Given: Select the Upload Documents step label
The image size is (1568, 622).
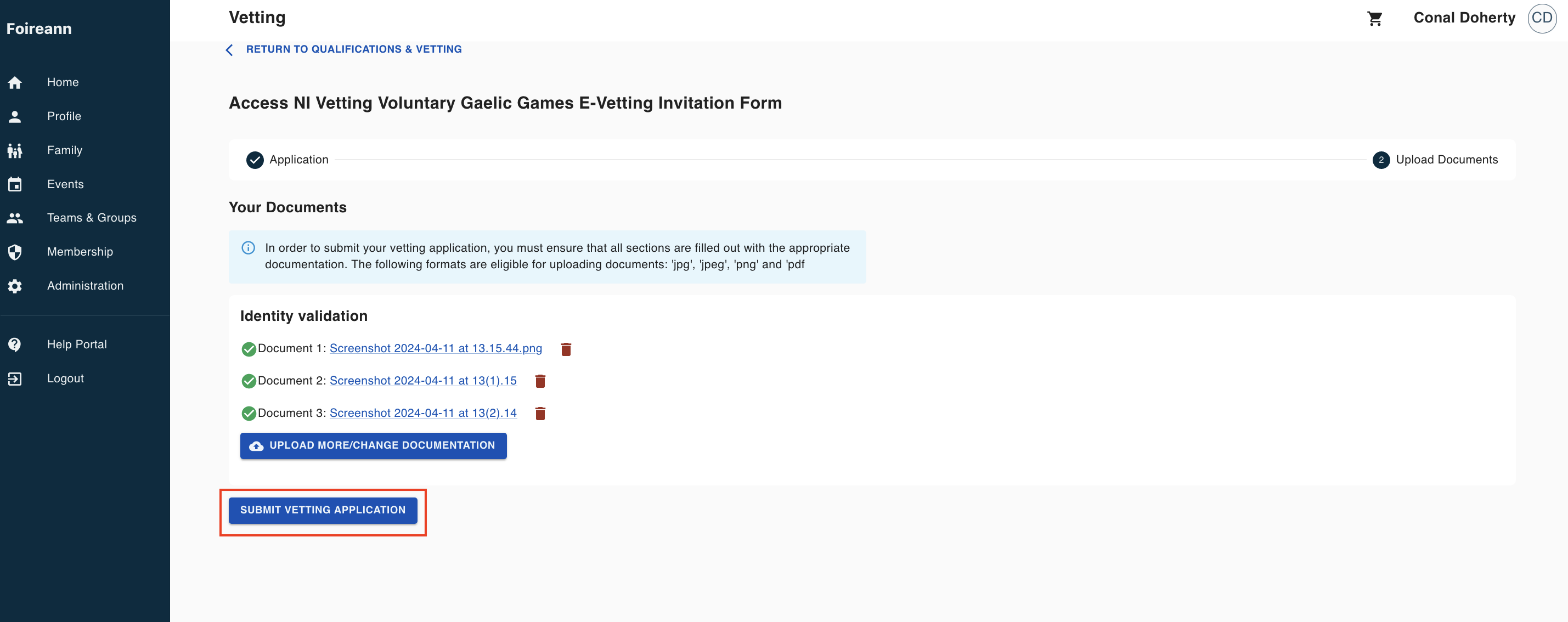Looking at the screenshot, I should click(x=1446, y=160).
